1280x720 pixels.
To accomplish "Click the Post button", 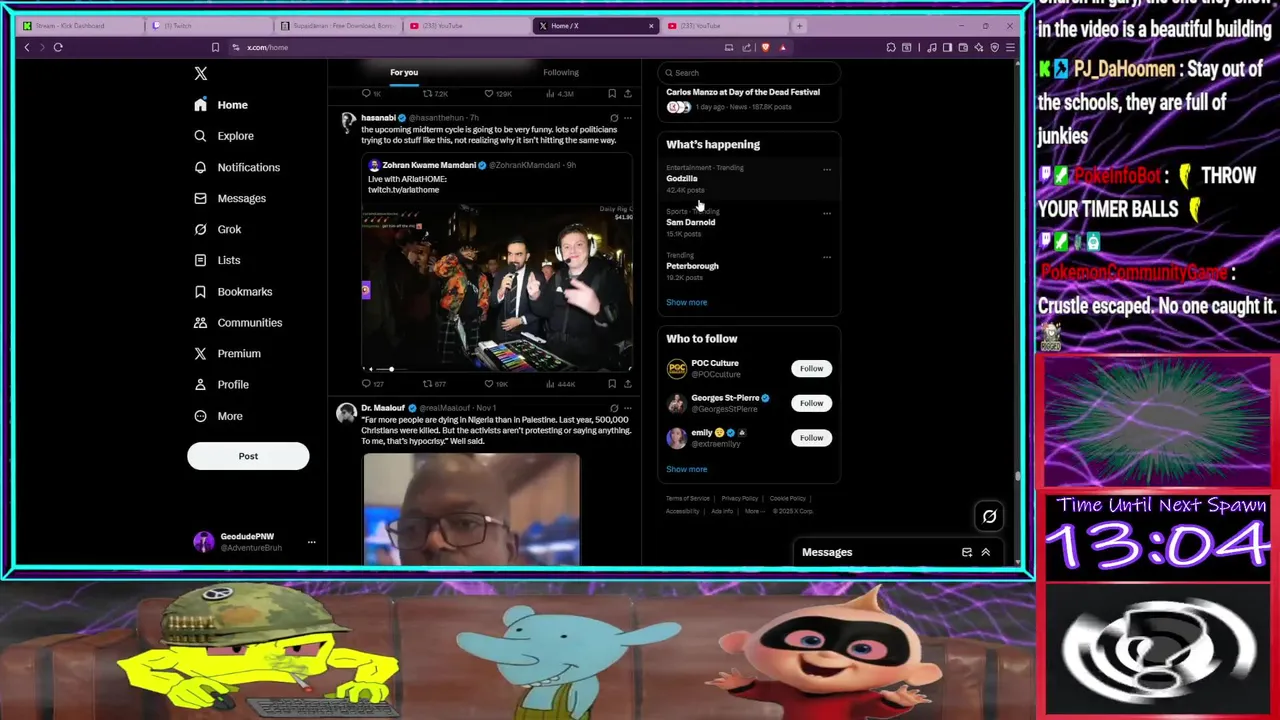I will click(x=248, y=456).
